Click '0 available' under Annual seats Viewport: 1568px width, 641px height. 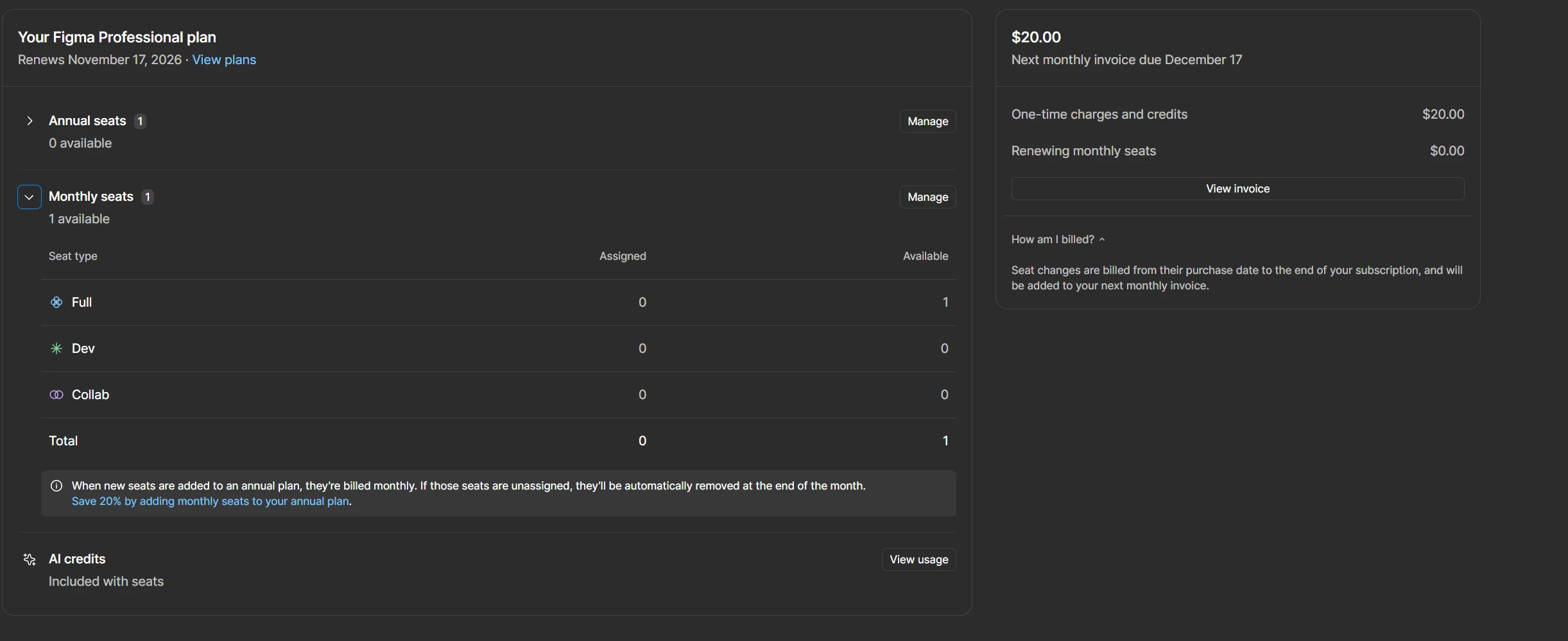coord(80,143)
